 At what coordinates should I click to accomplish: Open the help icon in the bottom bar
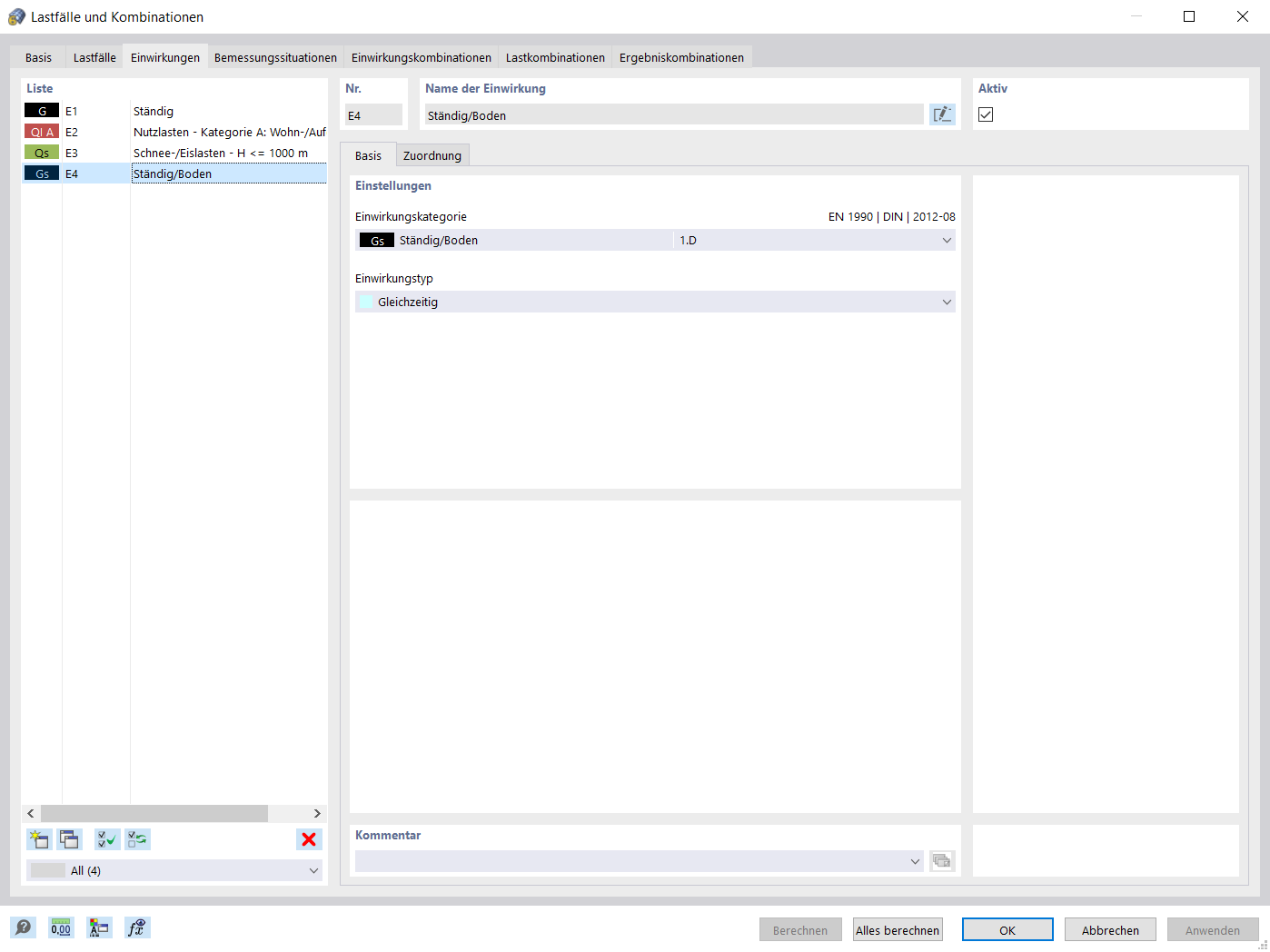pyautogui.click(x=23, y=927)
